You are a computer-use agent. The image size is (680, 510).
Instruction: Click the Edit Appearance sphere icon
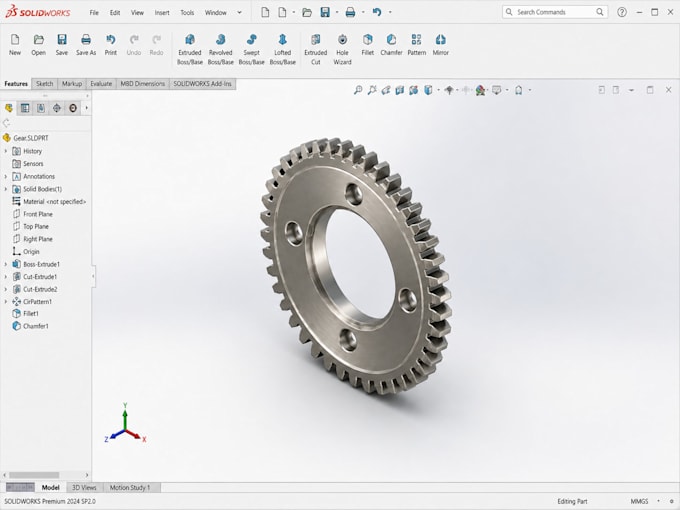480,90
